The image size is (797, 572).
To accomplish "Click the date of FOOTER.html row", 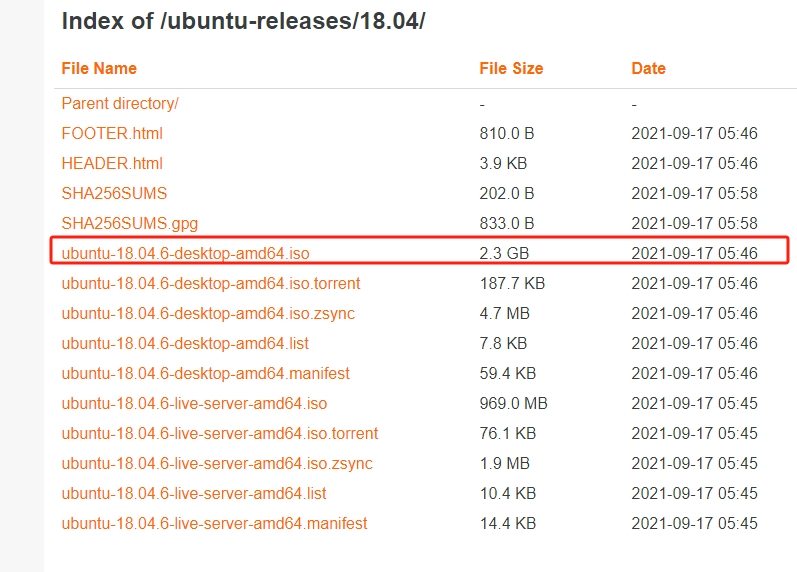I will tap(694, 133).
